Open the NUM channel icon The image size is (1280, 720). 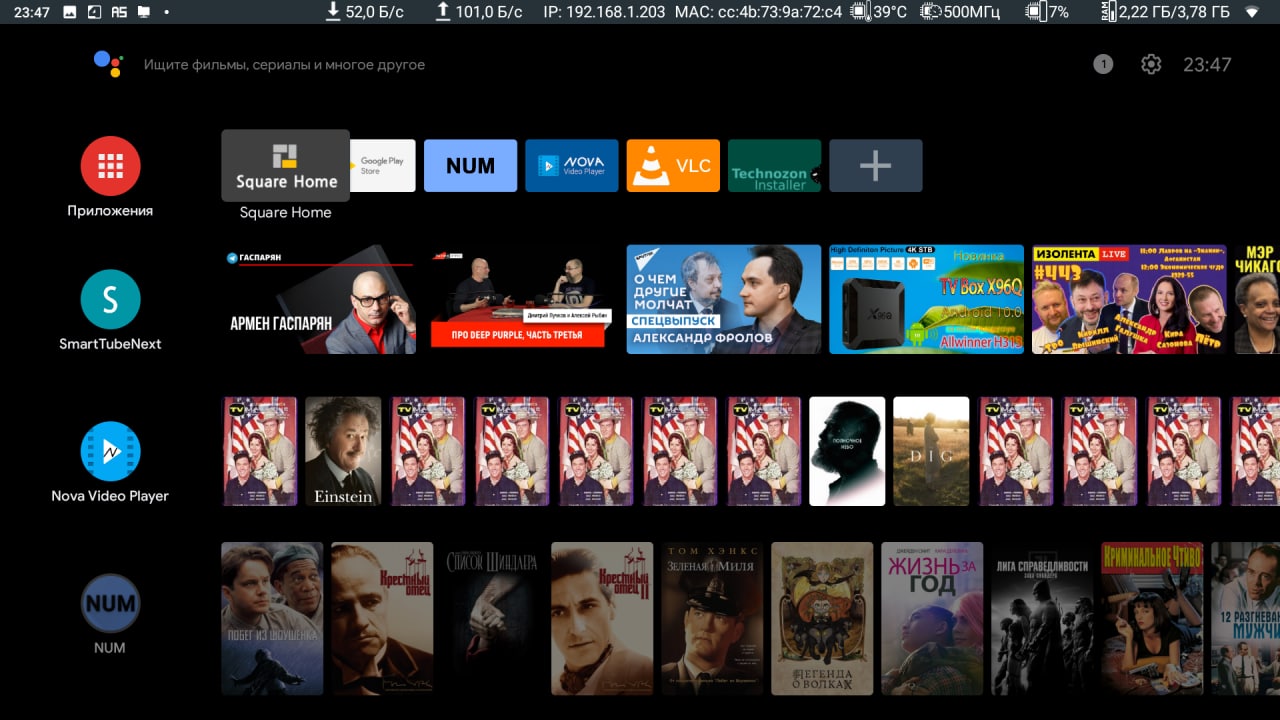coord(110,603)
